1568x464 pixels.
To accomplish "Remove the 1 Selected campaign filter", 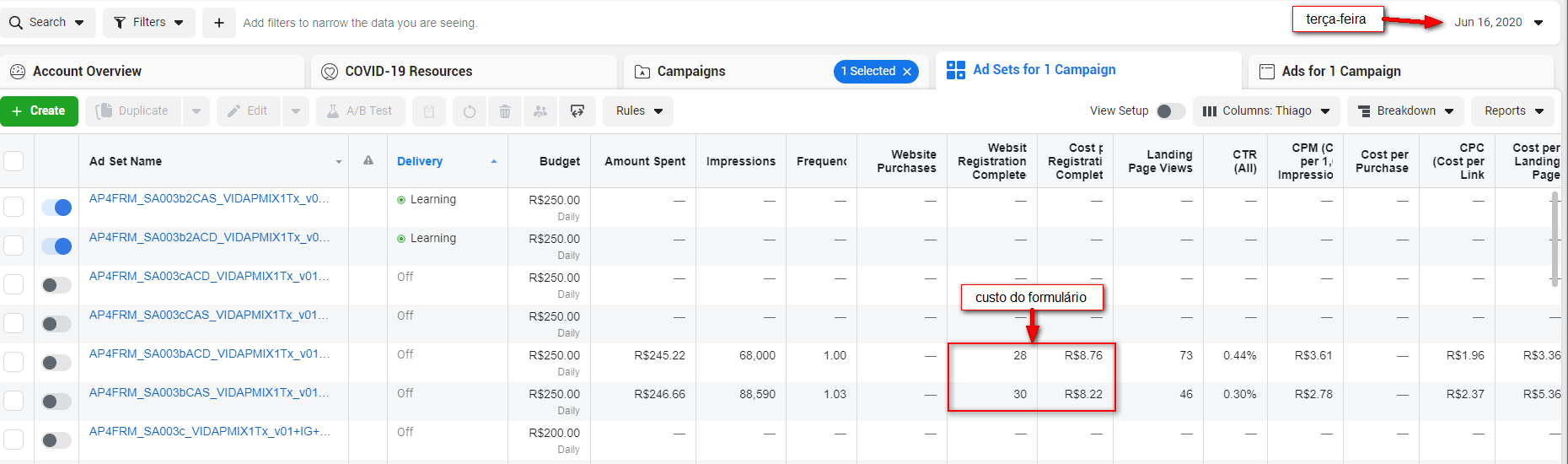I will click(x=907, y=72).
